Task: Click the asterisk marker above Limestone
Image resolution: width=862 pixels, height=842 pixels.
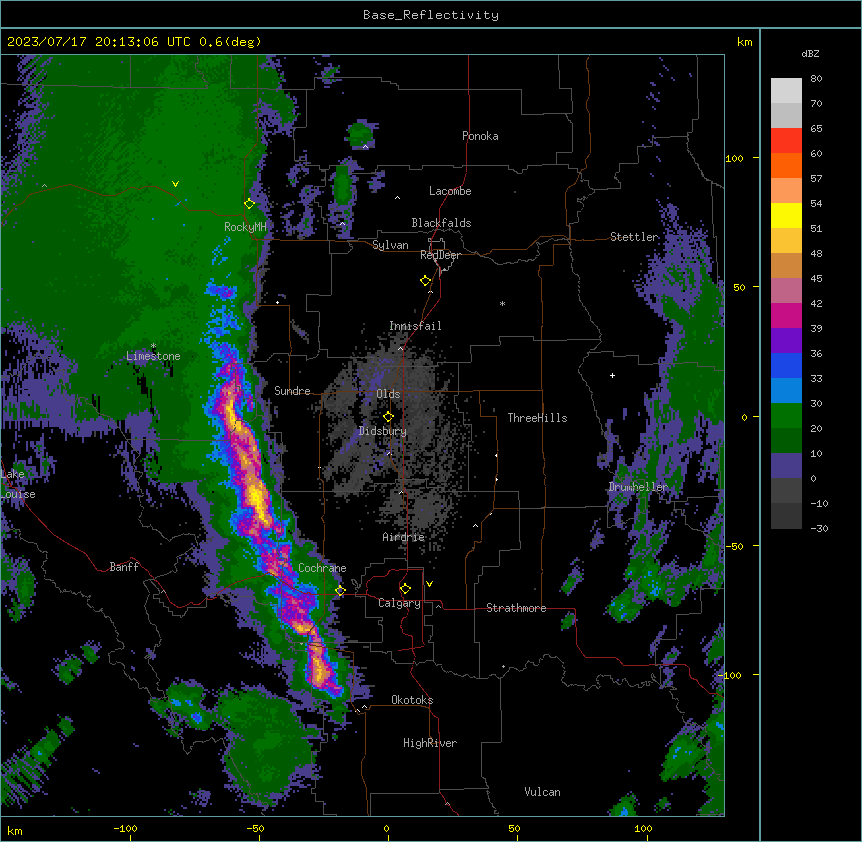Action: click(153, 346)
